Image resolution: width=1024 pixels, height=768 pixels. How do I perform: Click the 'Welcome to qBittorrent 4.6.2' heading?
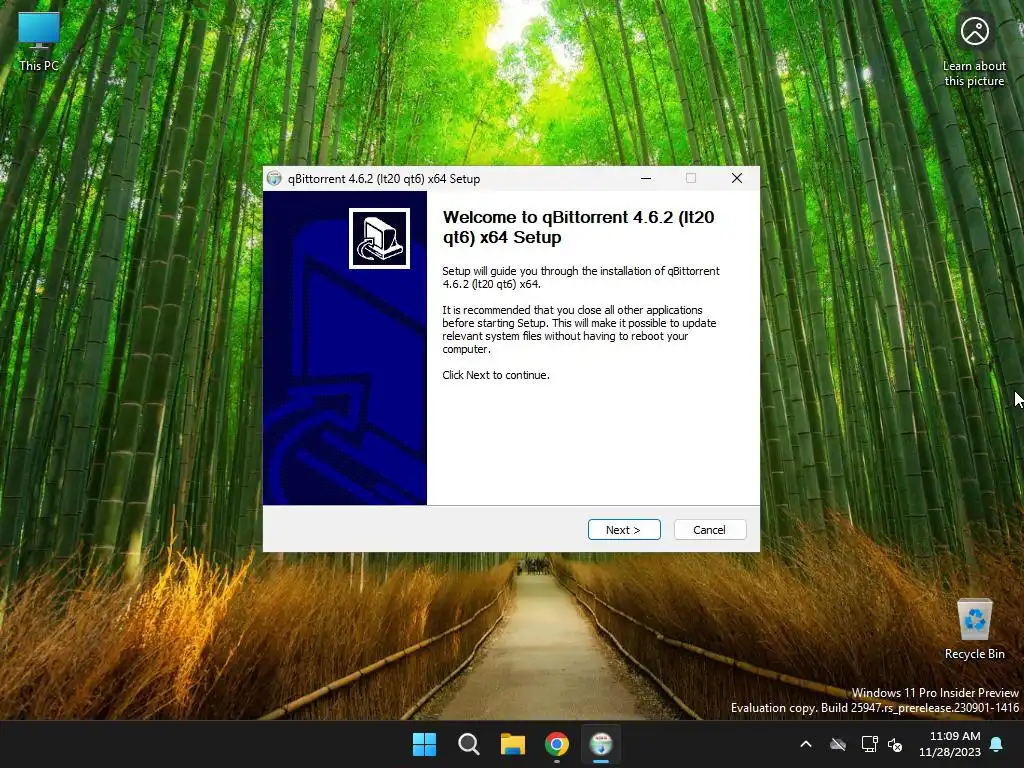[x=579, y=227]
